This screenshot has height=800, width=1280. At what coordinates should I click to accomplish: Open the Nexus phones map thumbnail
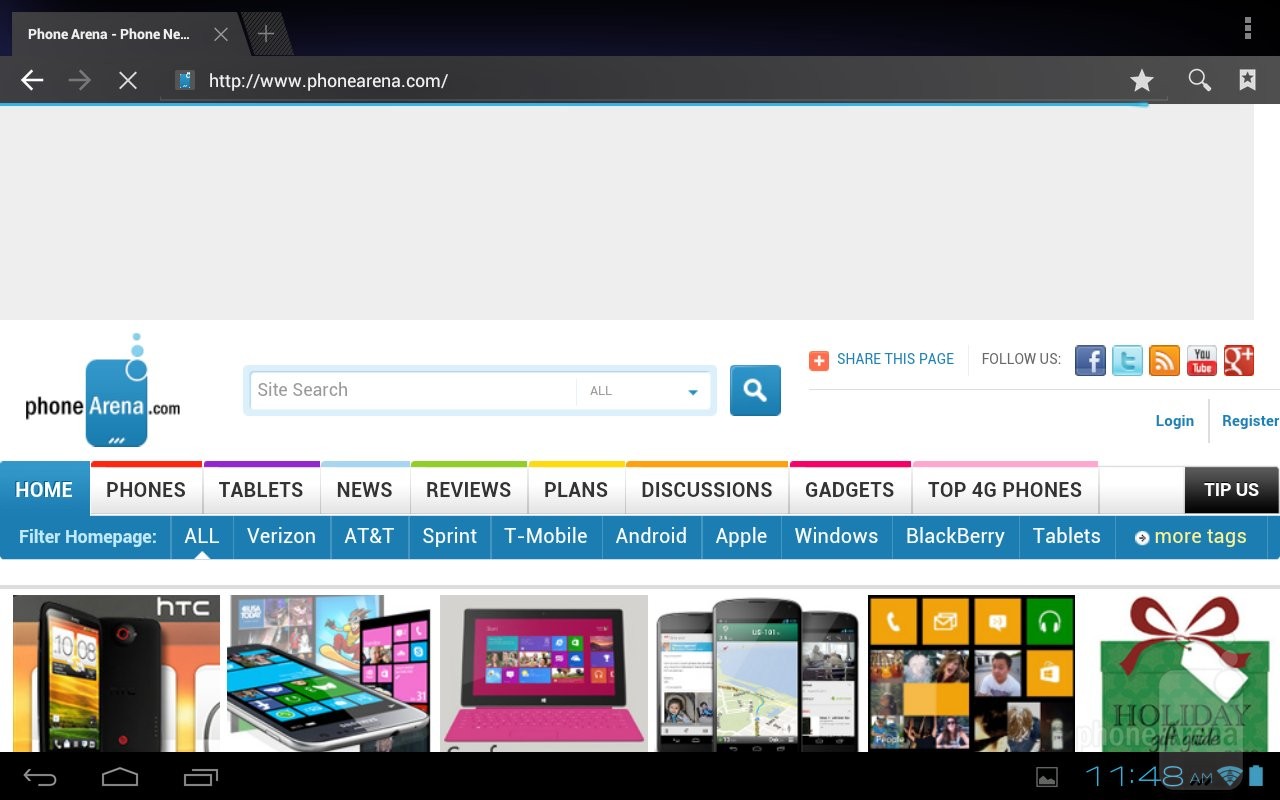[757, 673]
